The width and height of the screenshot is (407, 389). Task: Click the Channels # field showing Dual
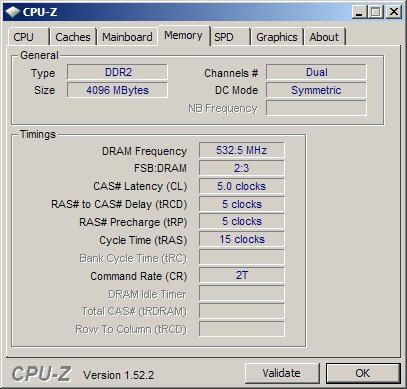pyautogui.click(x=316, y=72)
